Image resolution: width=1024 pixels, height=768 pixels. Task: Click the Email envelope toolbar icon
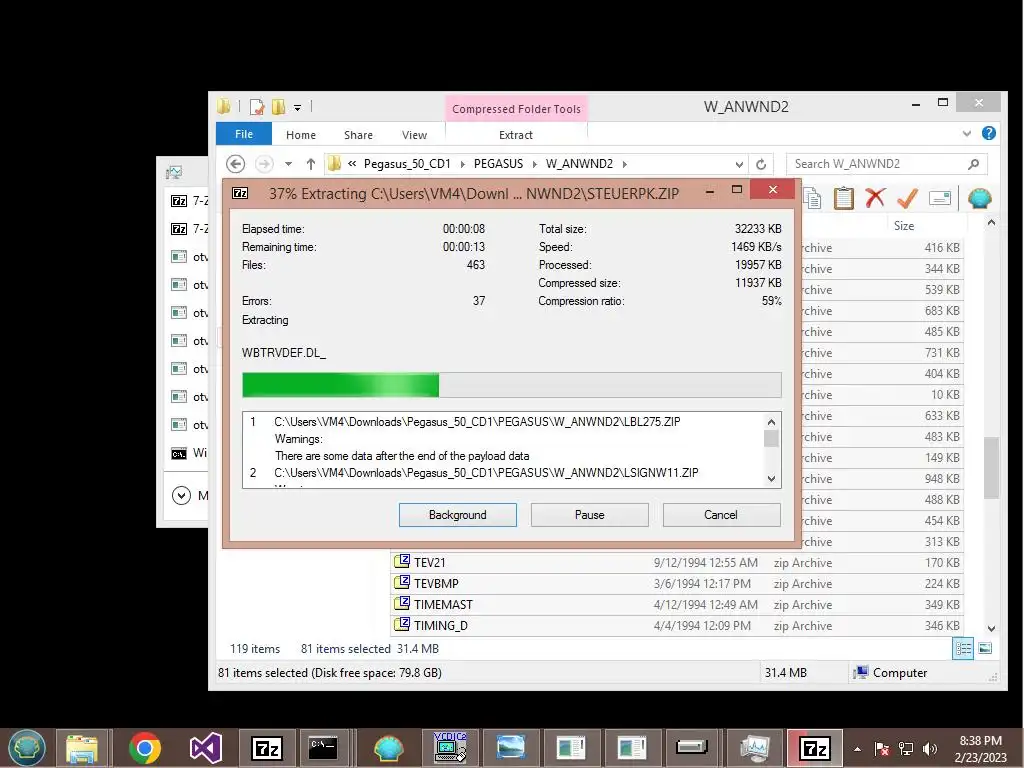point(940,198)
